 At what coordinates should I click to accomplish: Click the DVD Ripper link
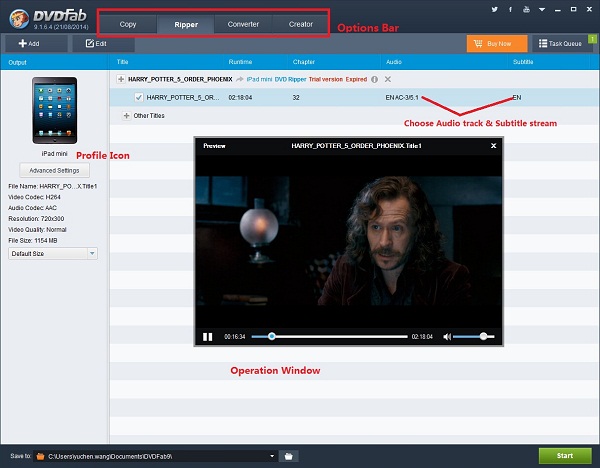pos(290,79)
